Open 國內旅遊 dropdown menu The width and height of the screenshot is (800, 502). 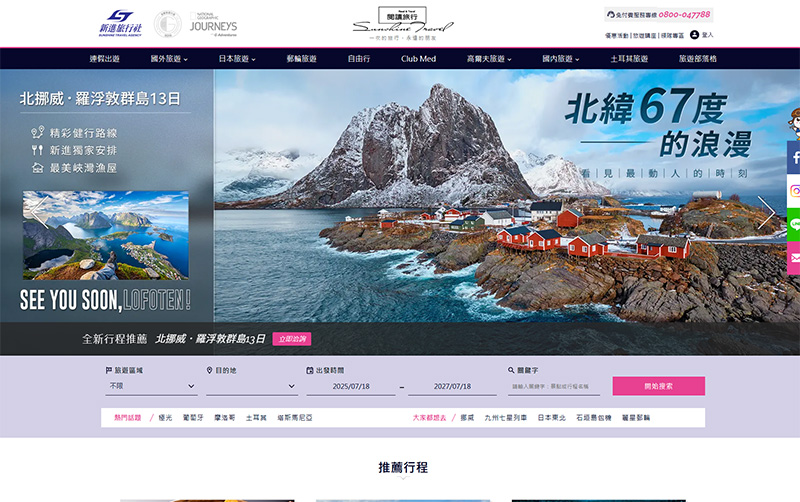561,59
